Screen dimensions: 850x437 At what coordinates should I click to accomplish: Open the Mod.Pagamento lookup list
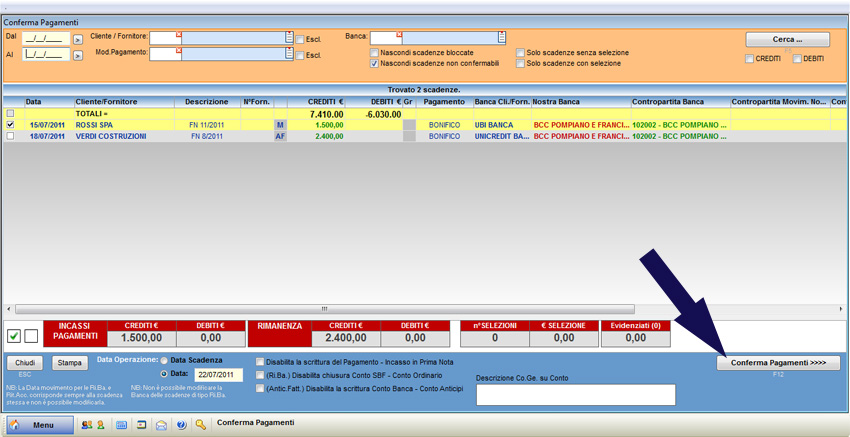click(289, 54)
